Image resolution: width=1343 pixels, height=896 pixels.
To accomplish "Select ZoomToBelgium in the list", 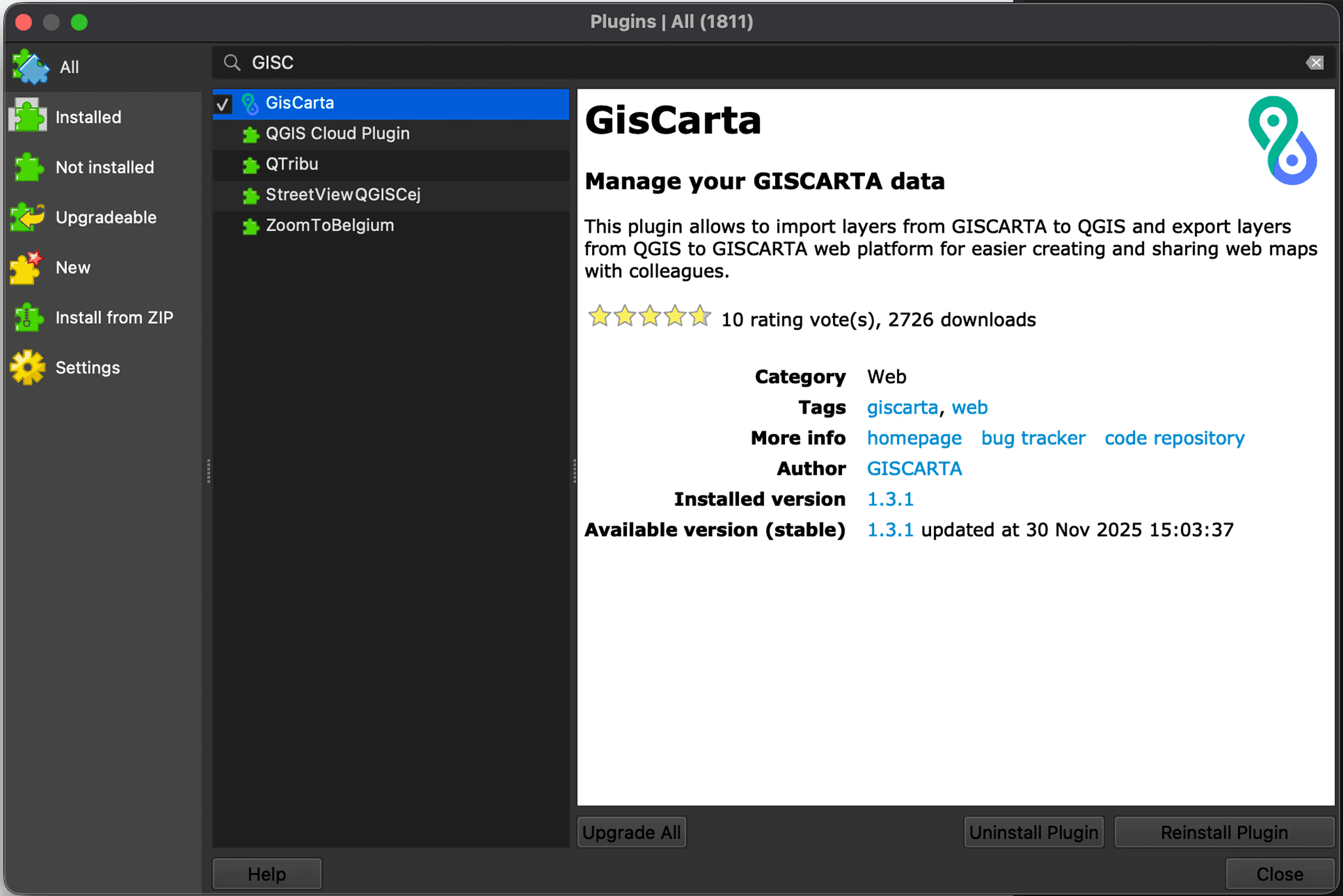I will [330, 225].
